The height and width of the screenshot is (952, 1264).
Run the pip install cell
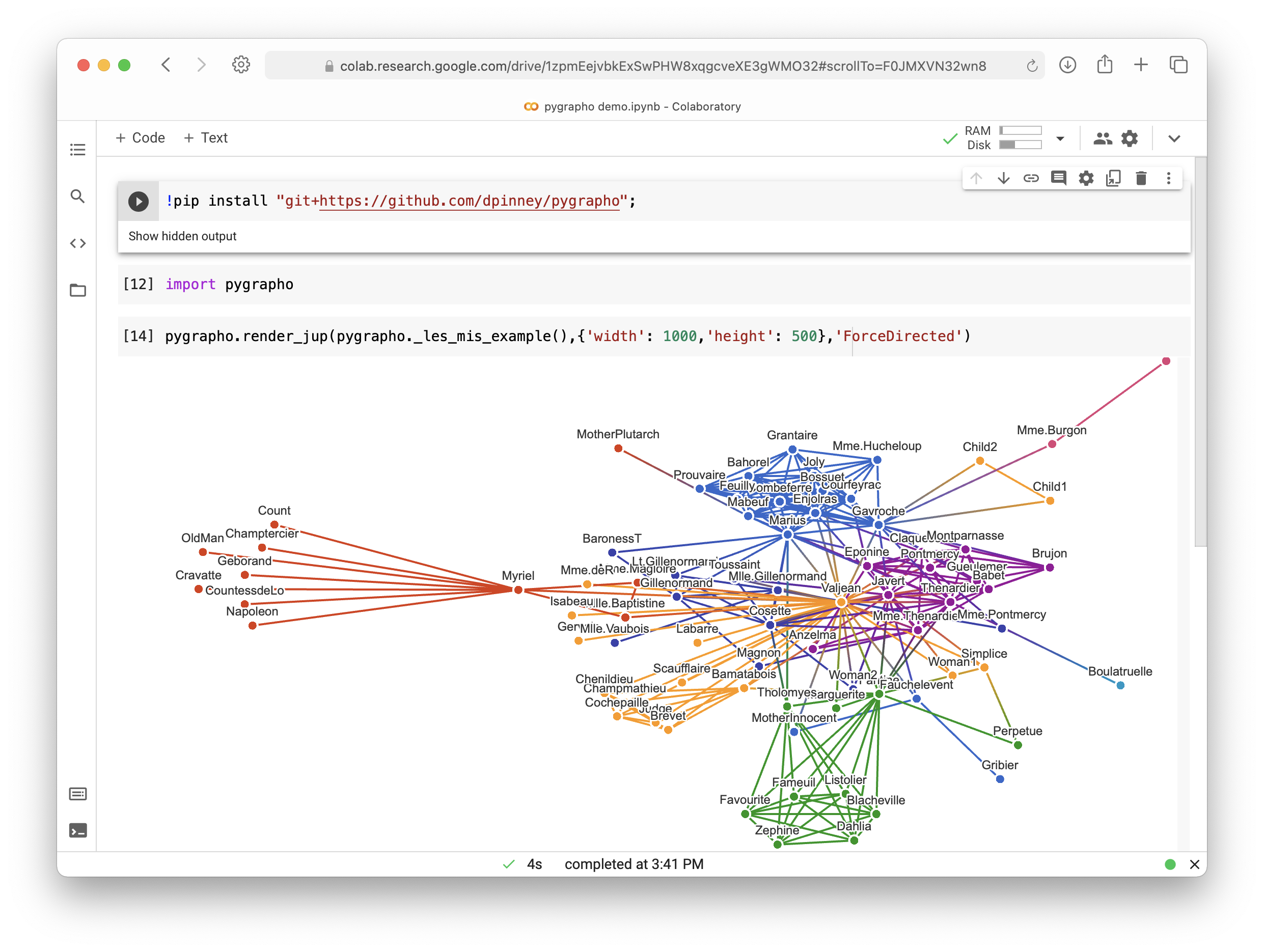point(139,201)
